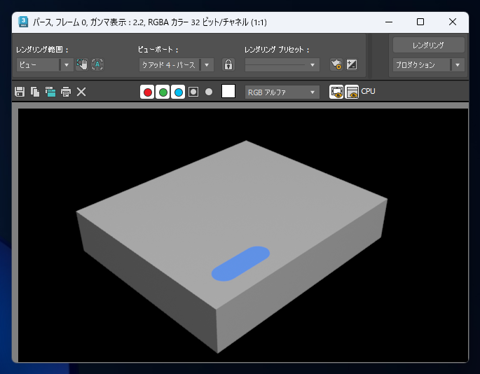This screenshot has width=480, height=374.
Task: Click the save image icon
Action: click(x=20, y=92)
